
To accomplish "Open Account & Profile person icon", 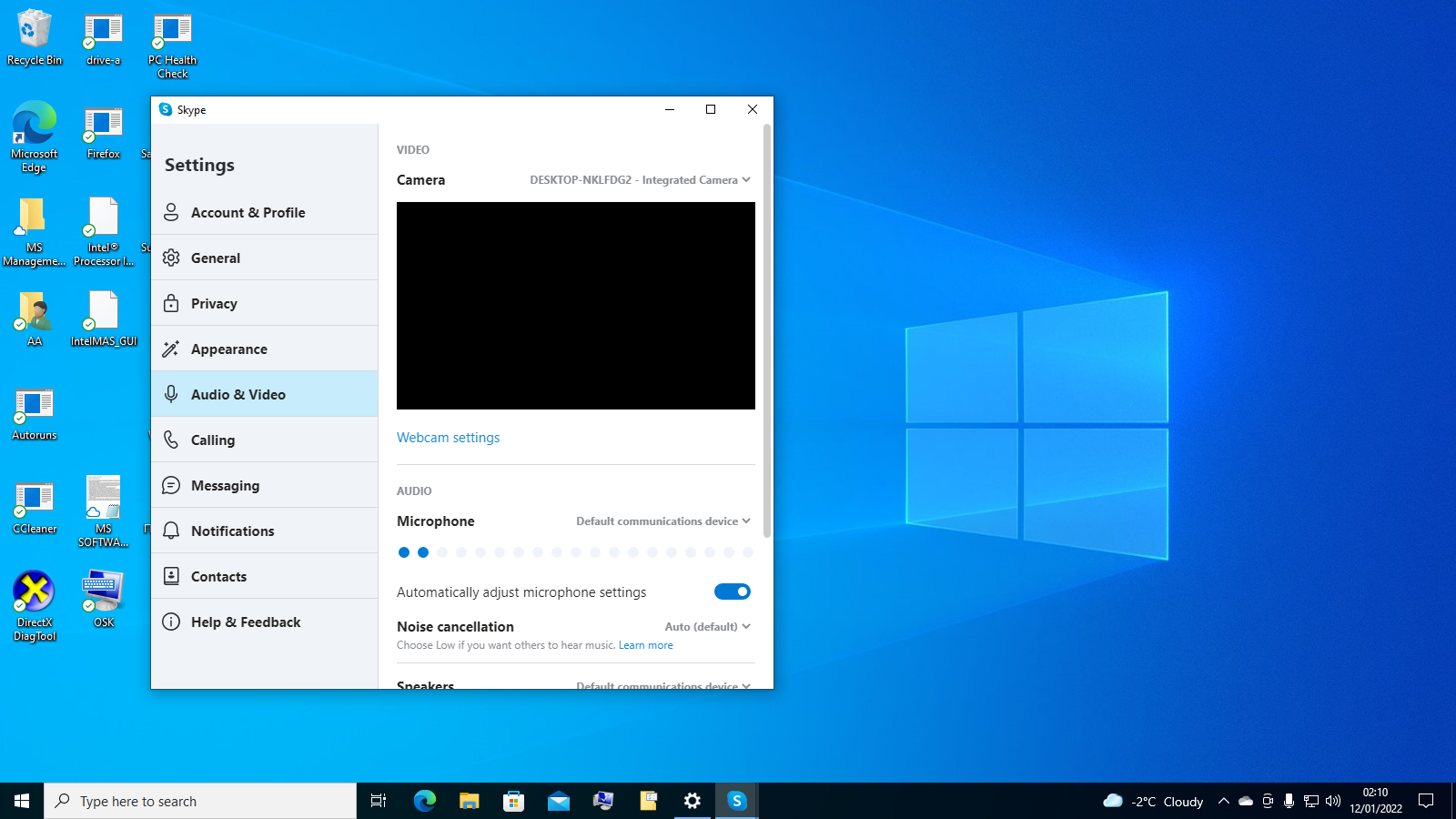I will point(171,212).
